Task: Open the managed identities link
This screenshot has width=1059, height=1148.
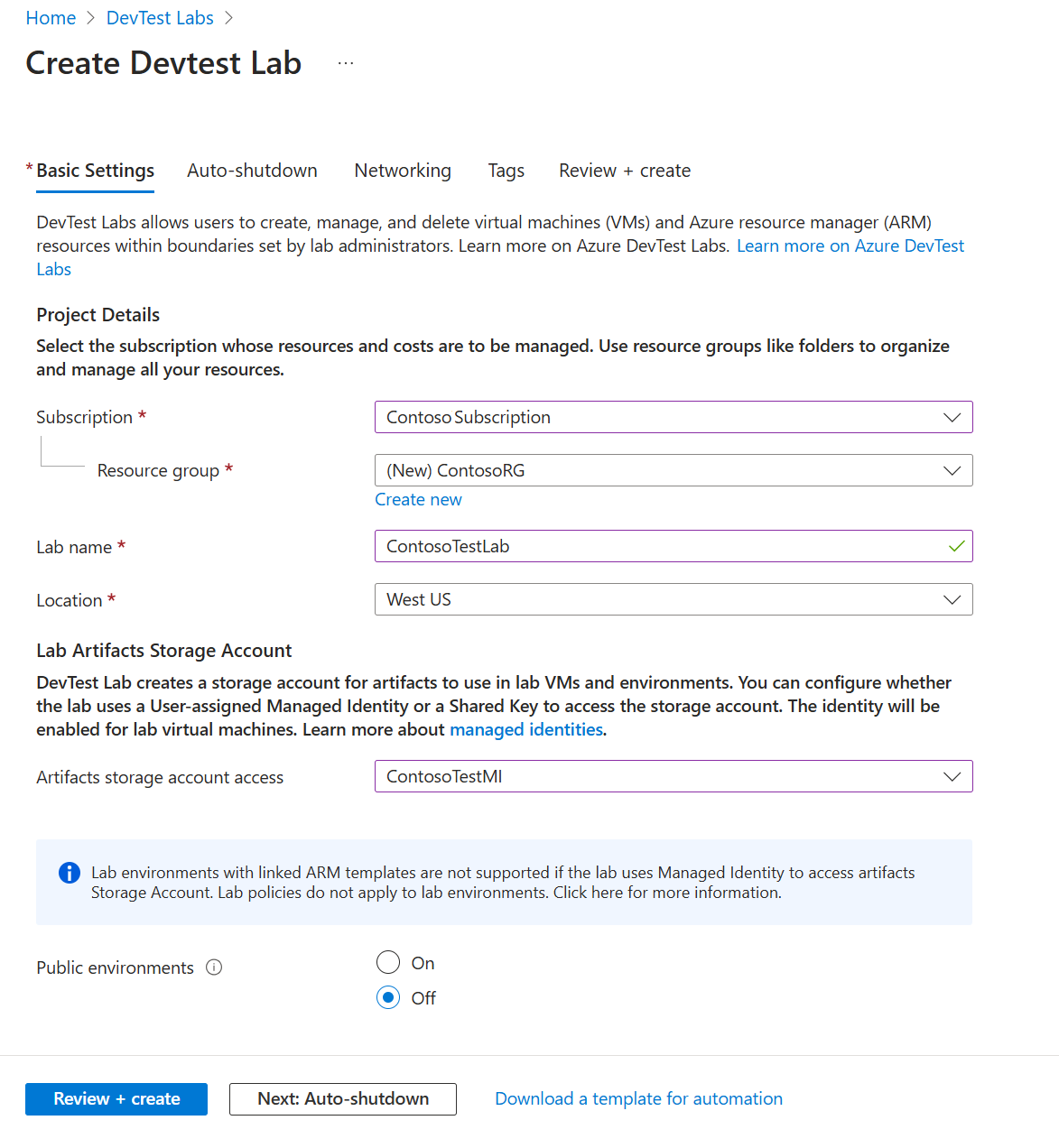Action: [526, 729]
